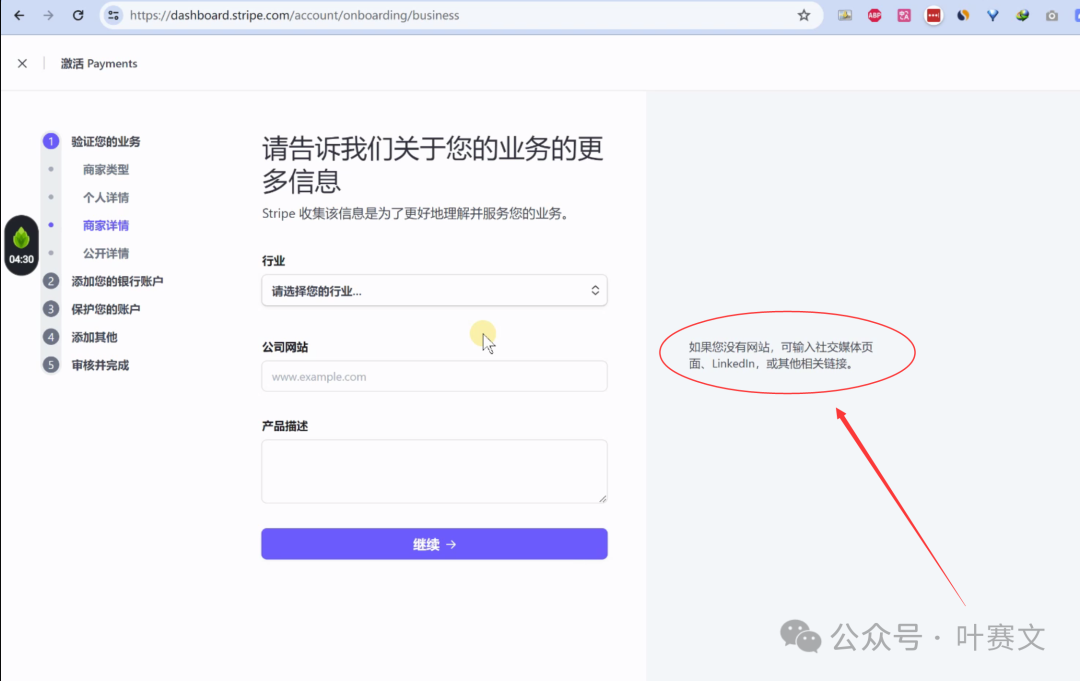Reload the Stripe onboarding page
This screenshot has height=681, width=1080.
tap(78, 16)
